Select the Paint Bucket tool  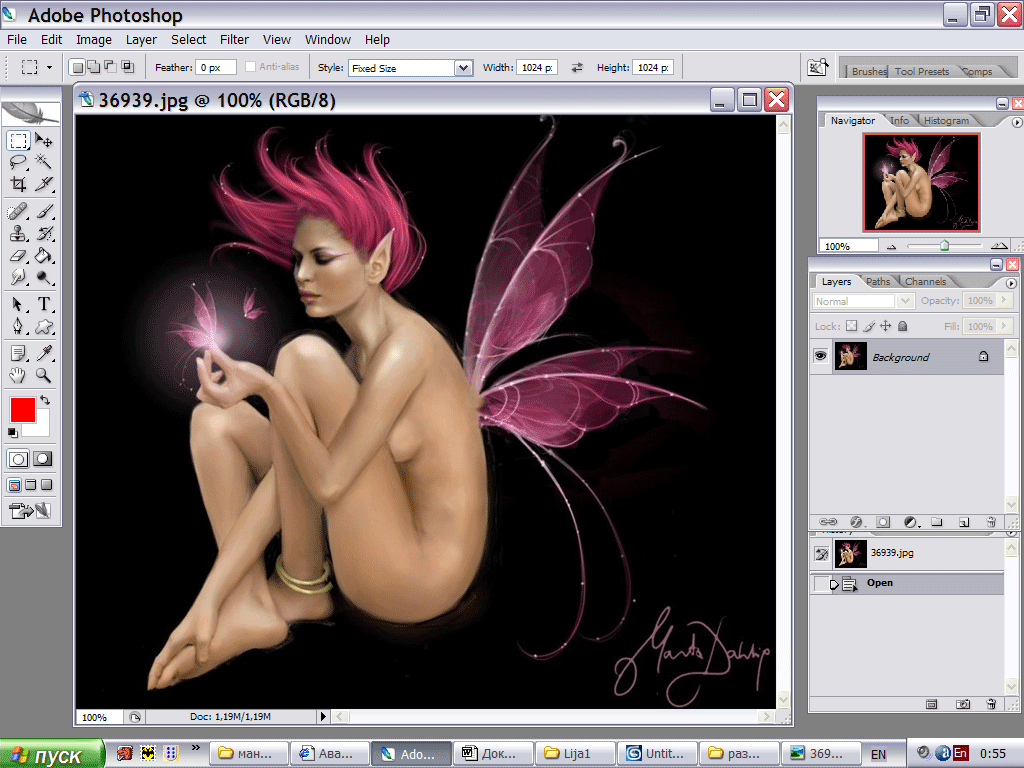[44, 256]
